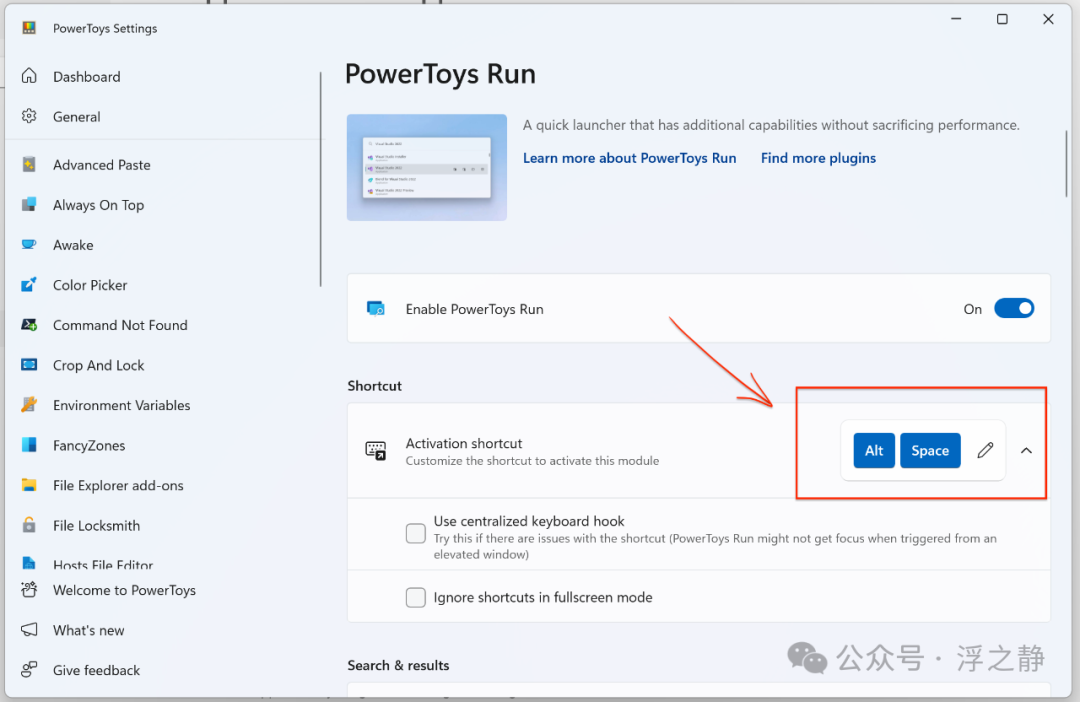Click the File Explorer add-ons folder icon
The height and width of the screenshot is (702, 1080).
tap(29, 484)
